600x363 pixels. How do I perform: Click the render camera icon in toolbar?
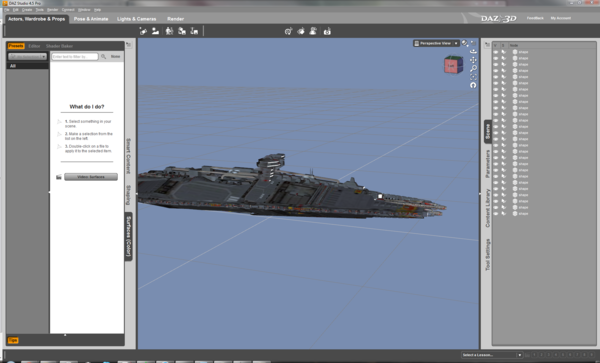327,31
